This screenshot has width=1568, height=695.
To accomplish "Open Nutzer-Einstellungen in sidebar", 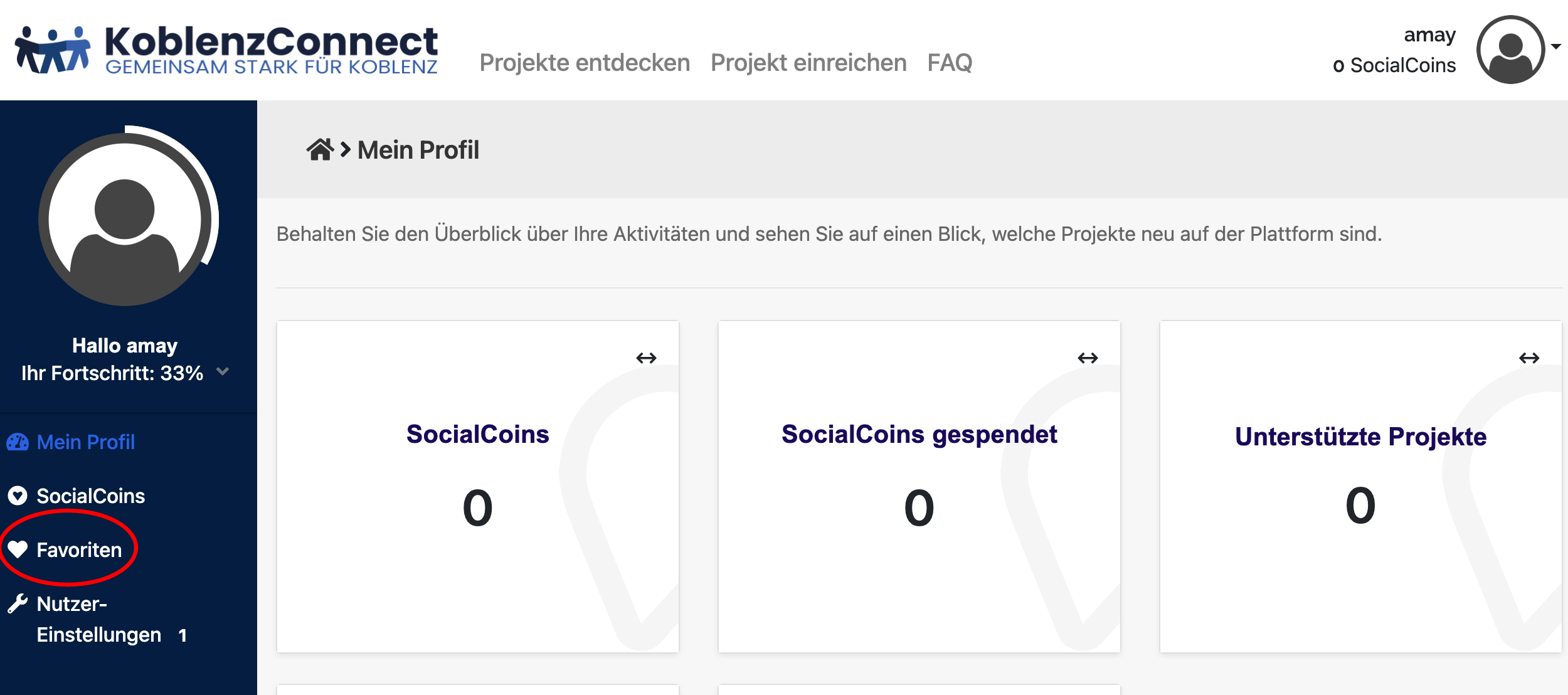I will coord(99,619).
